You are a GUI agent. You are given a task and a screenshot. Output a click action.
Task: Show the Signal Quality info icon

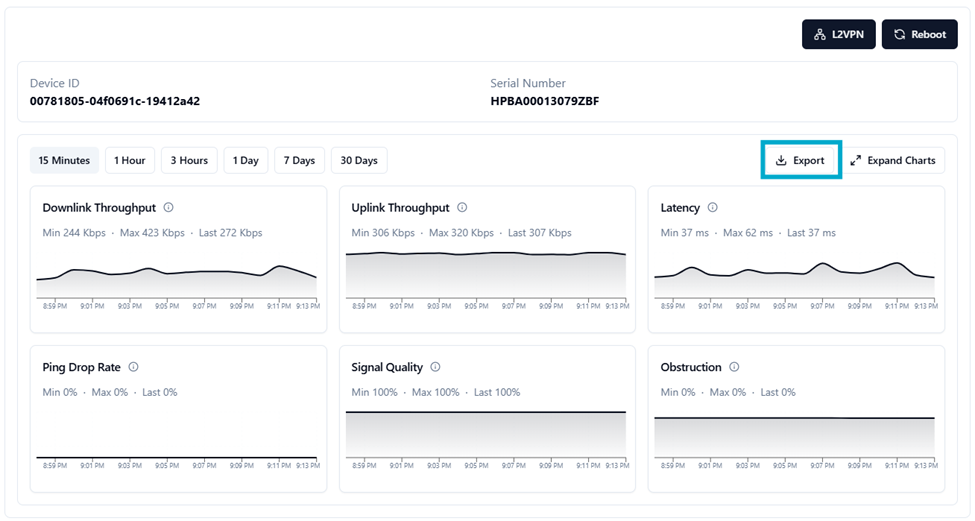[435, 367]
